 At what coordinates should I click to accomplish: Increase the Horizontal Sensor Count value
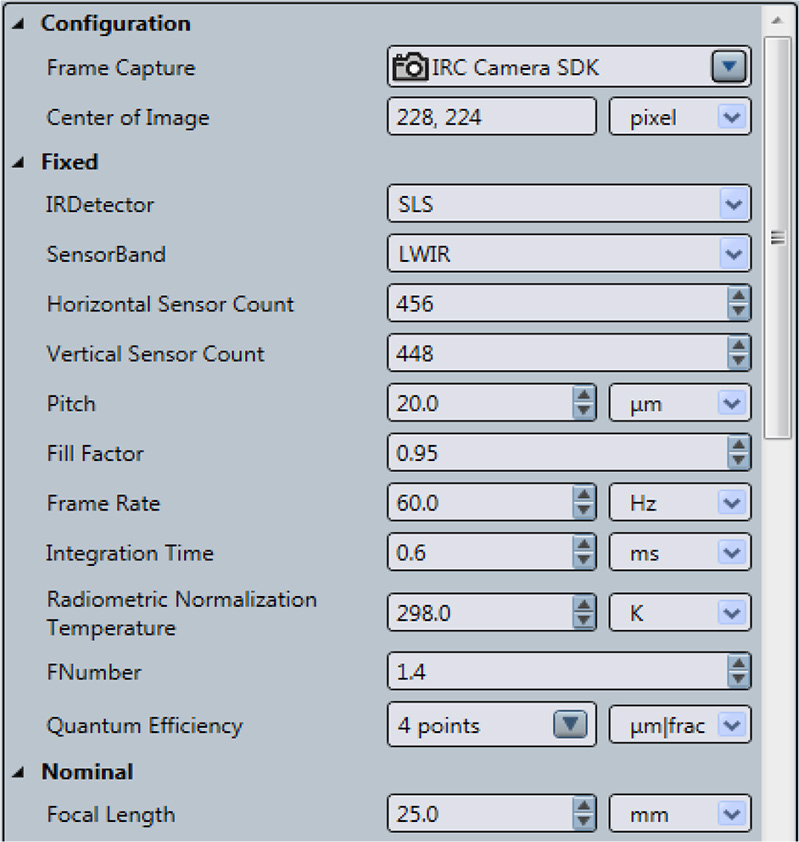pos(738,297)
